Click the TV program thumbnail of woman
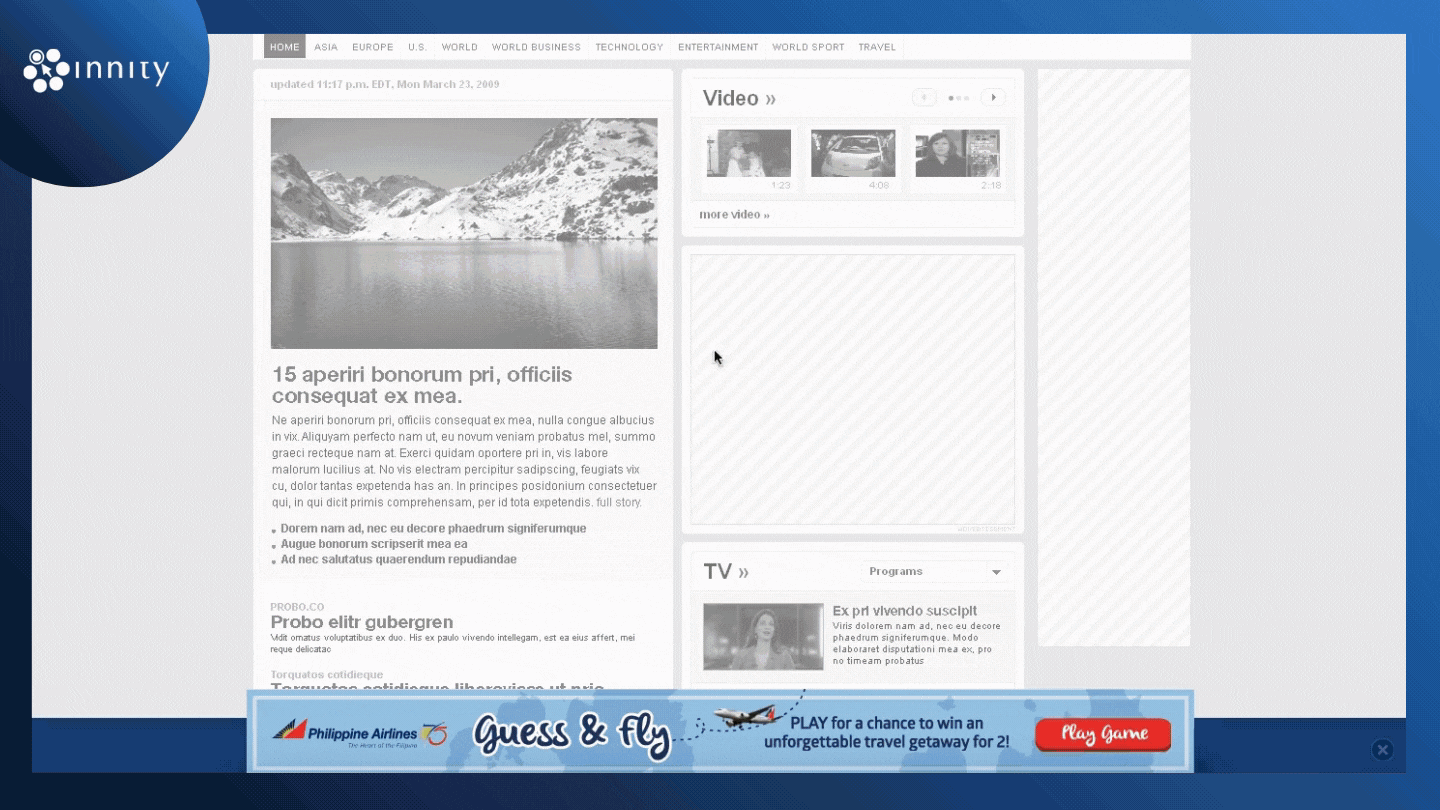 pyautogui.click(x=763, y=636)
